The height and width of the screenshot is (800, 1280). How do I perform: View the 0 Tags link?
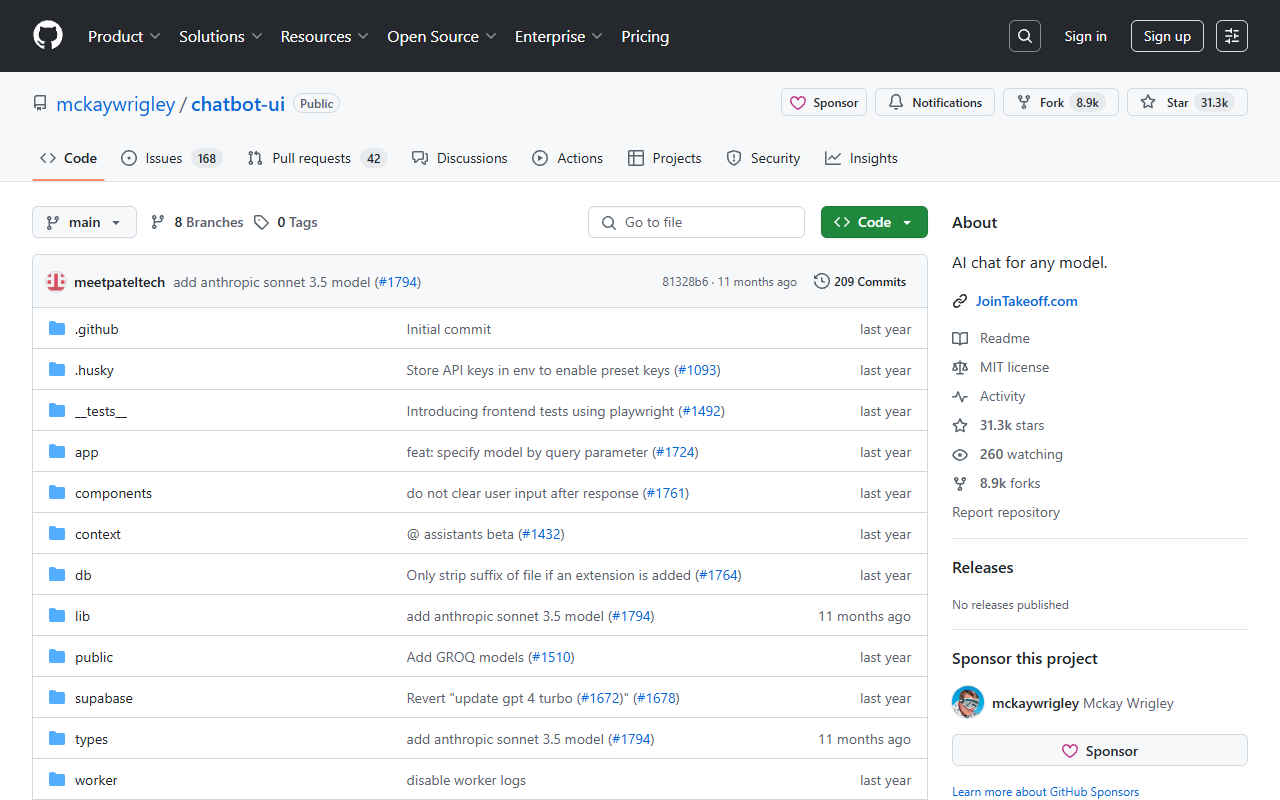tap(286, 222)
